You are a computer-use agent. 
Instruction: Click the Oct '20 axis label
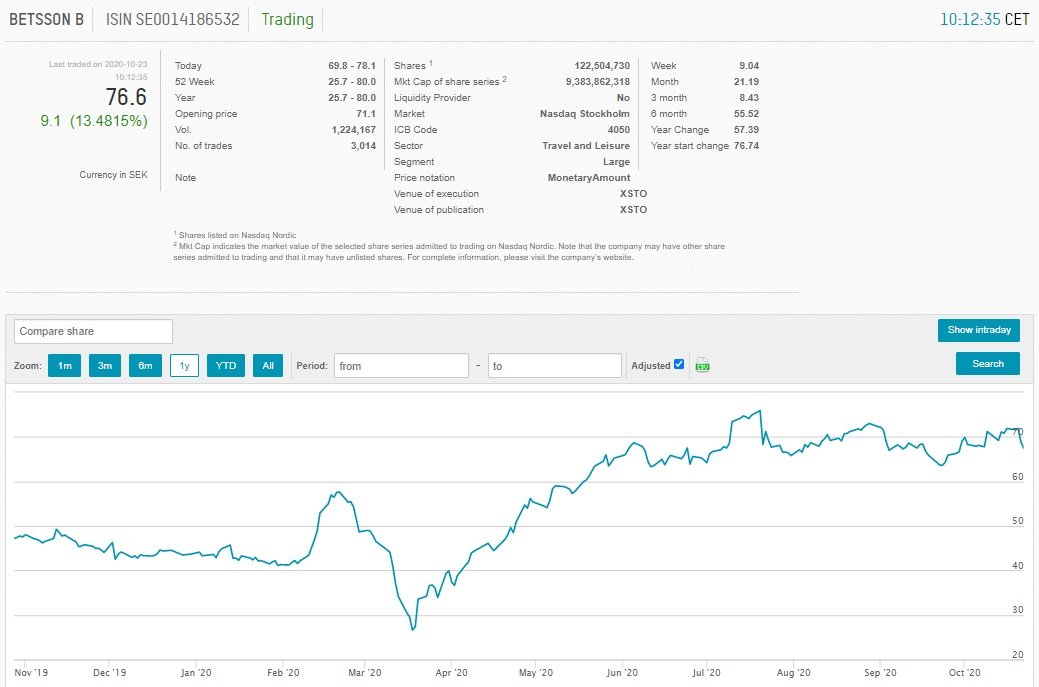coord(964,672)
